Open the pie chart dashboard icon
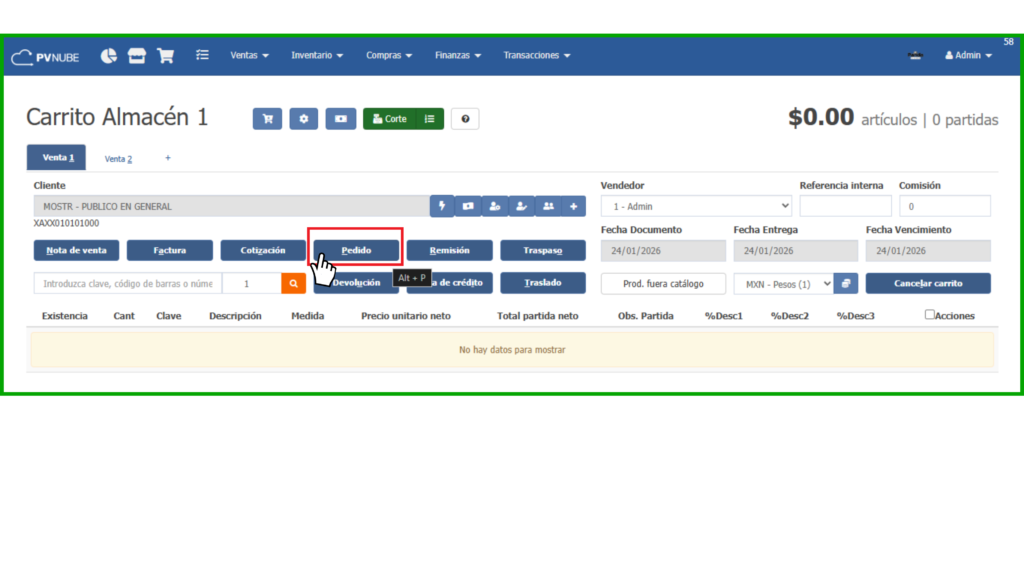The width and height of the screenshot is (1024, 576). [x=109, y=56]
